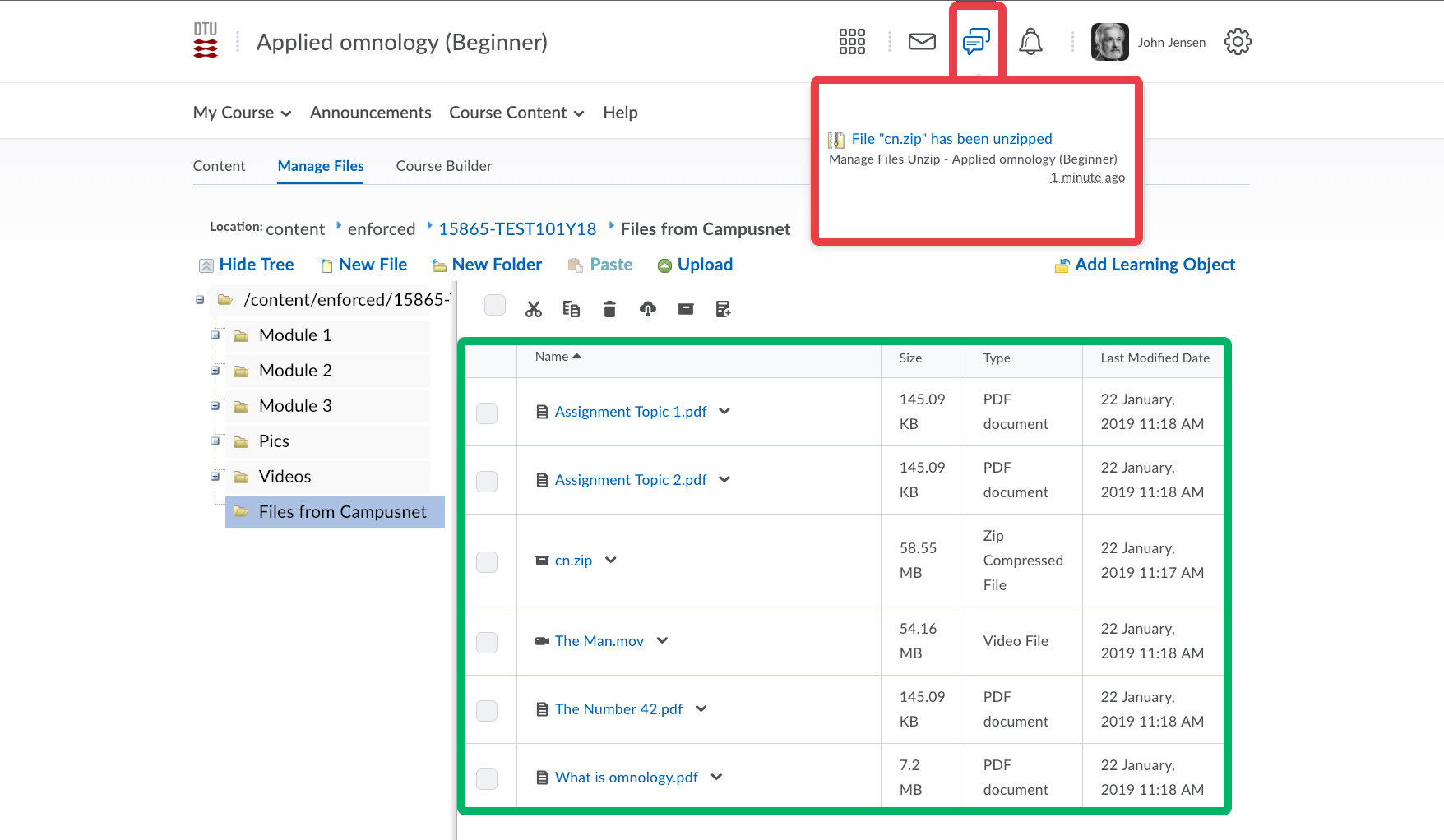Image resolution: width=1444 pixels, height=840 pixels.
Task: Open the envelope message alerts icon
Action: tap(922, 42)
